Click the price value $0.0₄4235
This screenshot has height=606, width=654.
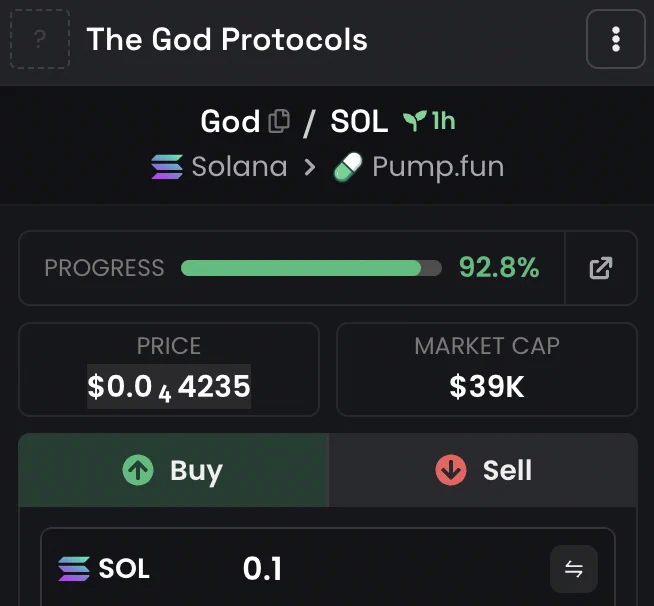click(169, 387)
